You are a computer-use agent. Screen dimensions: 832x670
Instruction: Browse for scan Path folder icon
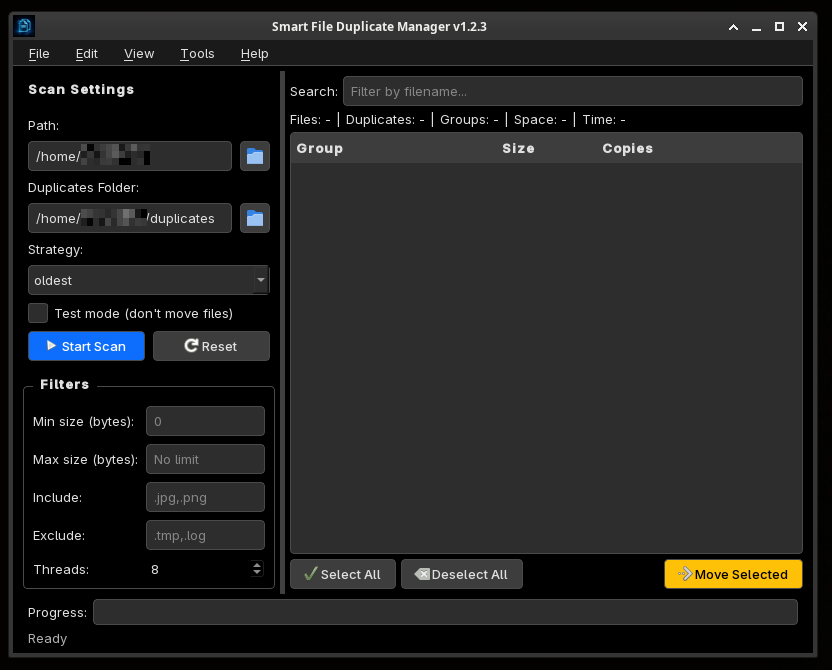point(255,156)
